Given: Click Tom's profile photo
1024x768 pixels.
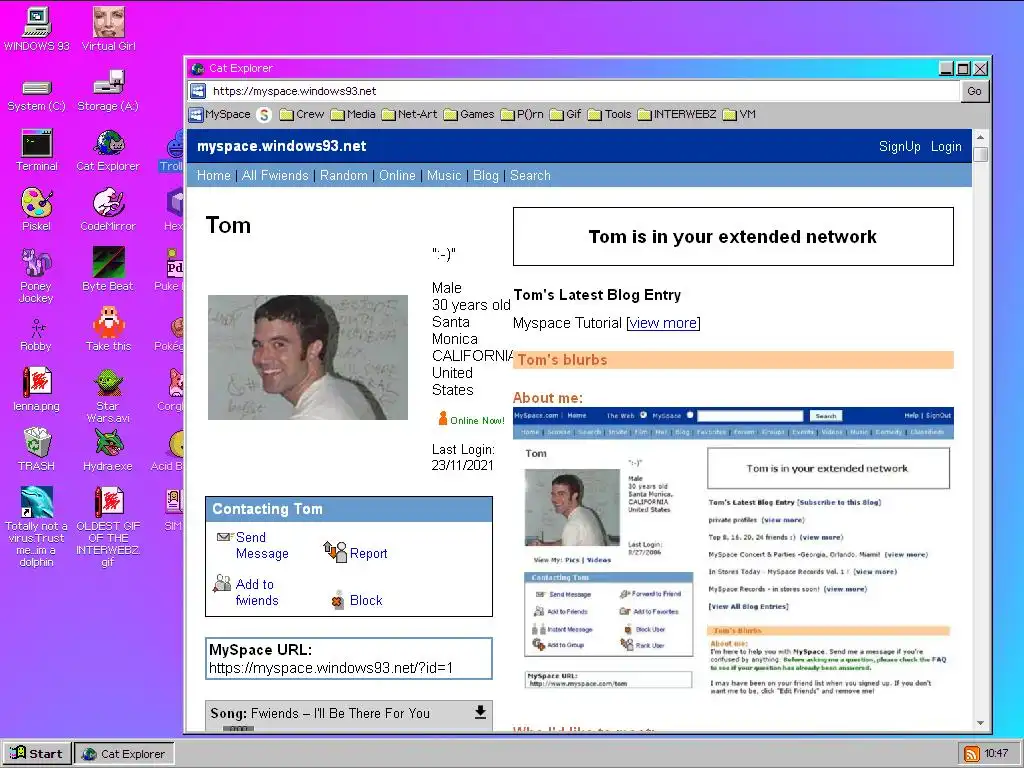Looking at the screenshot, I should [x=308, y=357].
